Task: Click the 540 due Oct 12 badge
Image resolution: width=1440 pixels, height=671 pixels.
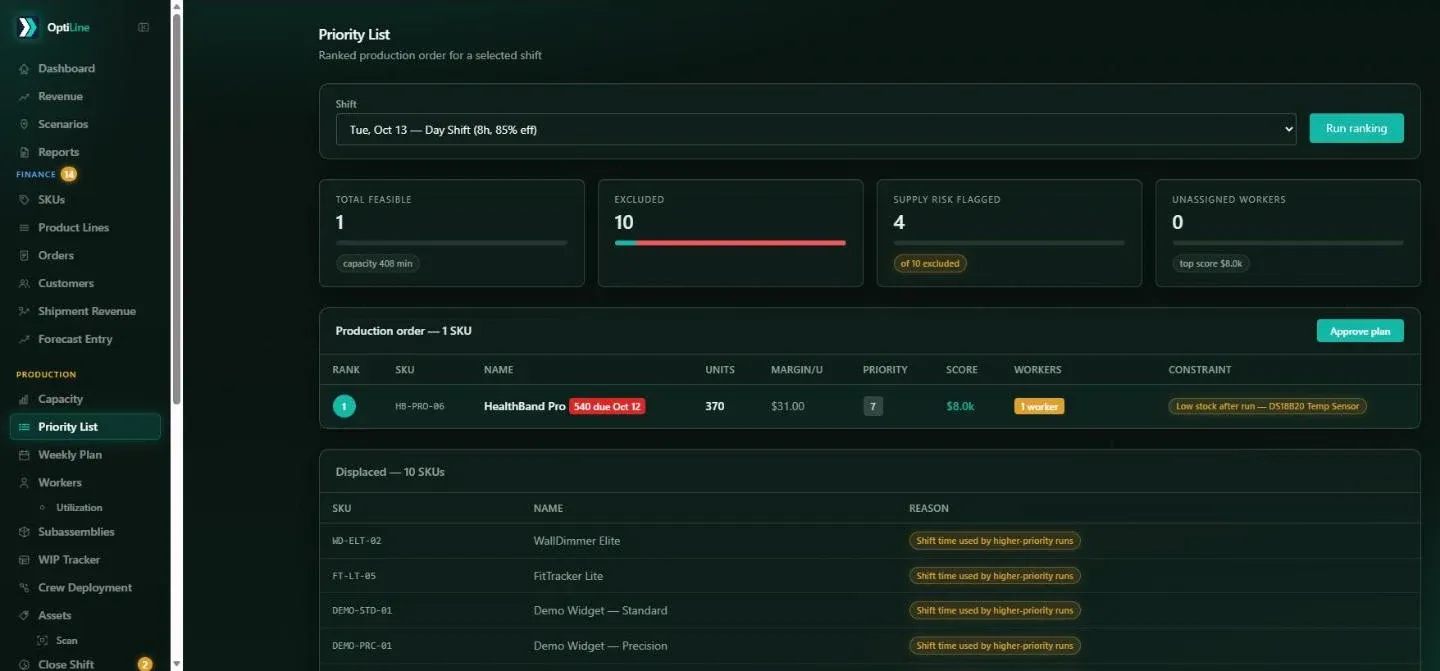Action: coord(607,407)
